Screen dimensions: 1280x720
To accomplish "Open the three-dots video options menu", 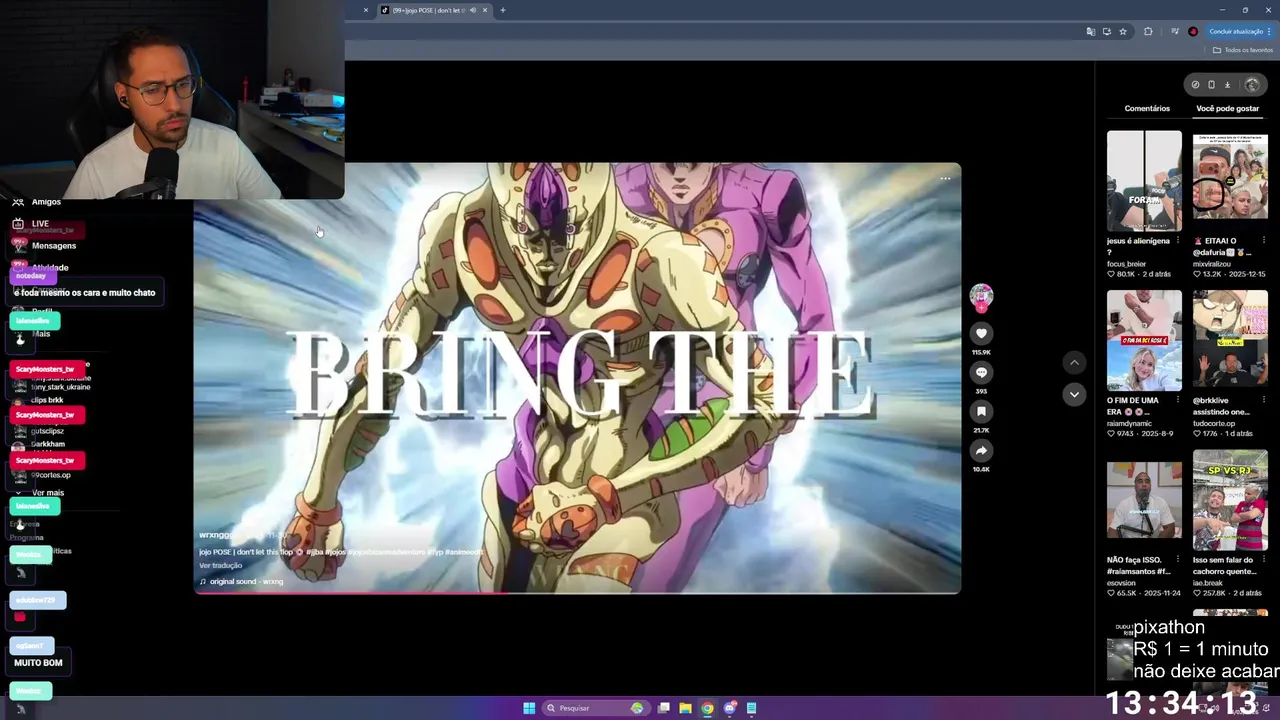I will click(945, 179).
